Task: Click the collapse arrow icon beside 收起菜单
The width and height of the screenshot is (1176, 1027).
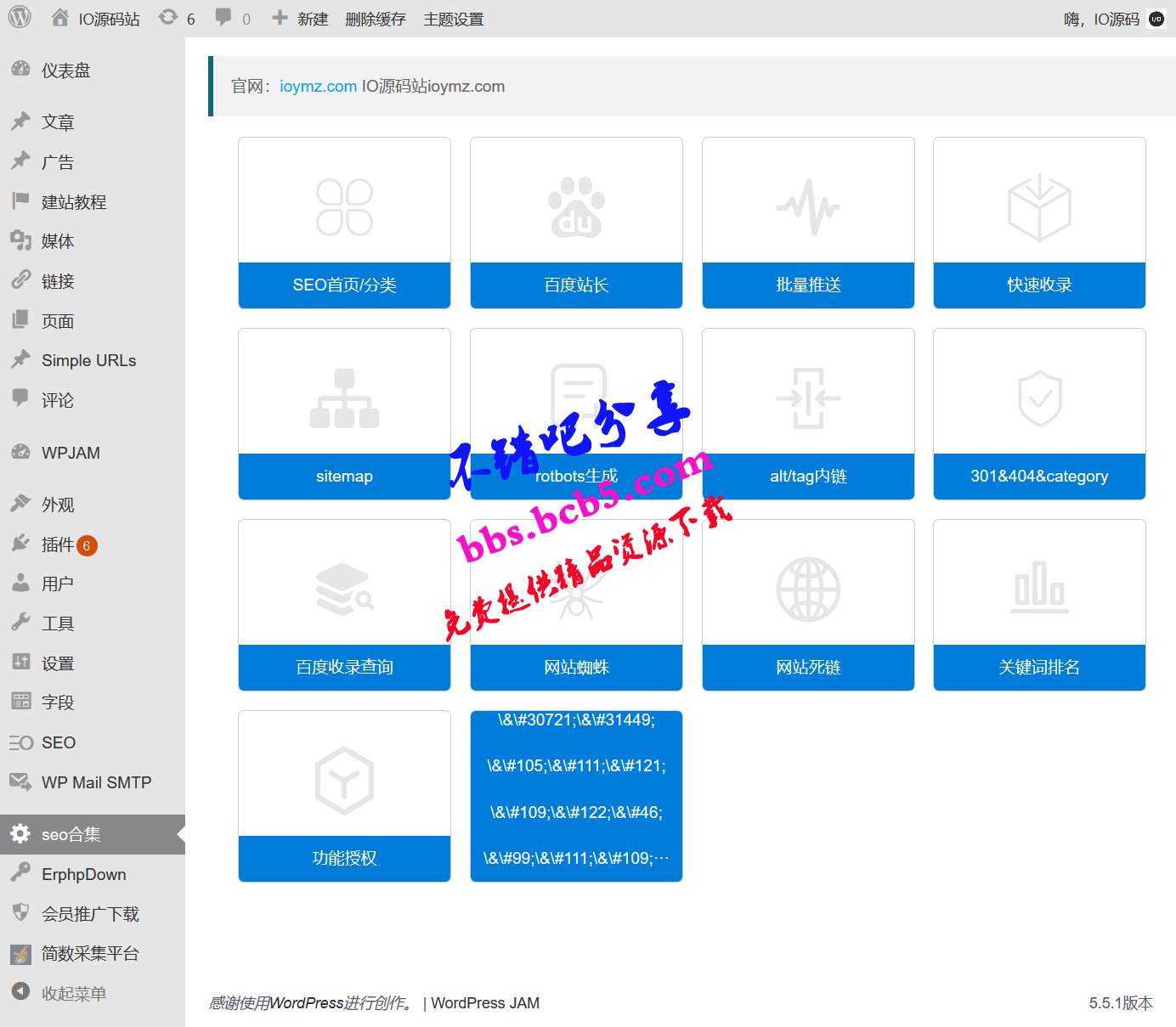Action: (21, 992)
